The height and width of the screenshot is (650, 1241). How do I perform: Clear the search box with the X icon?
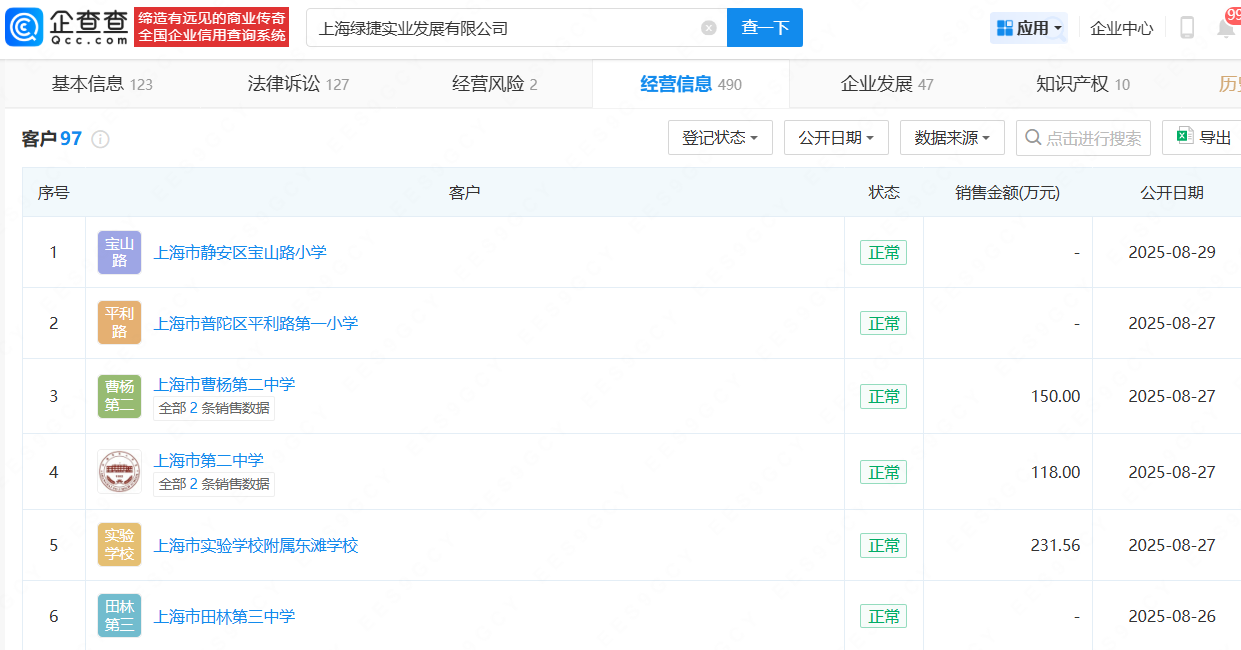tap(709, 28)
